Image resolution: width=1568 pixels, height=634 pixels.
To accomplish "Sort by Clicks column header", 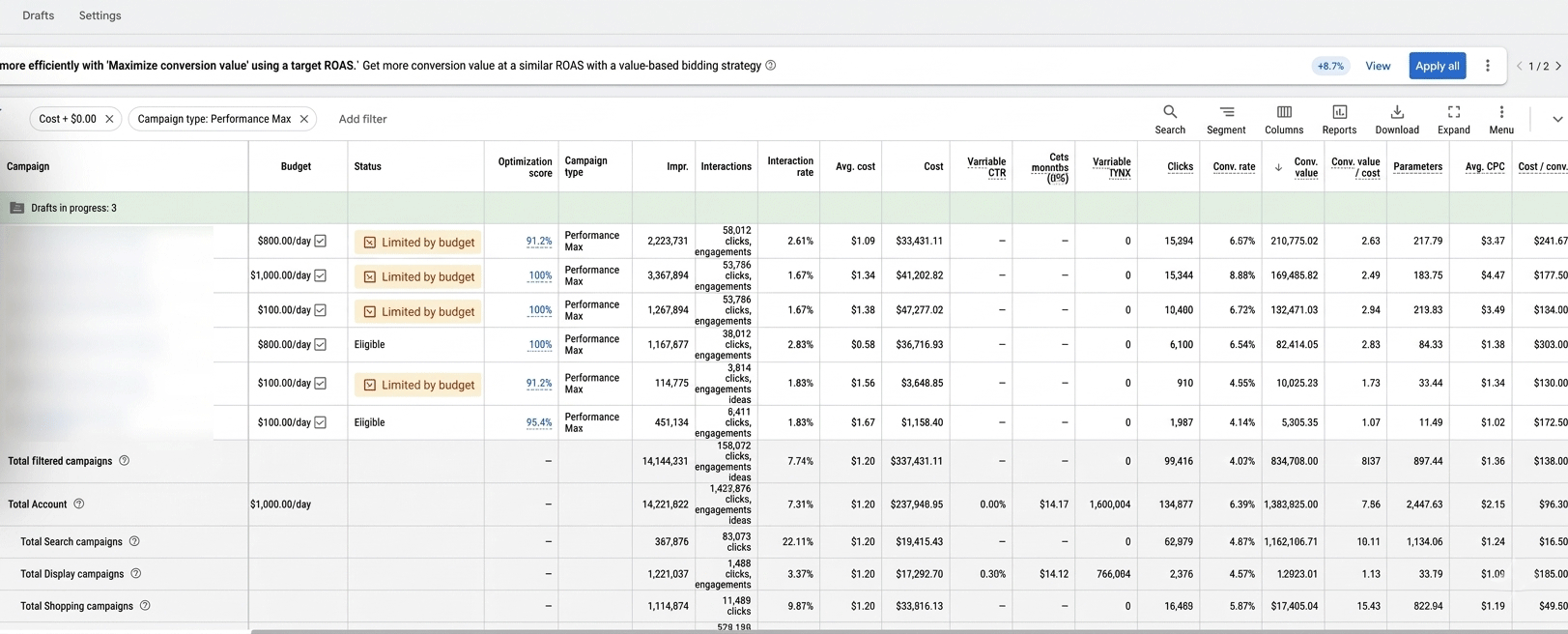I will point(1180,166).
